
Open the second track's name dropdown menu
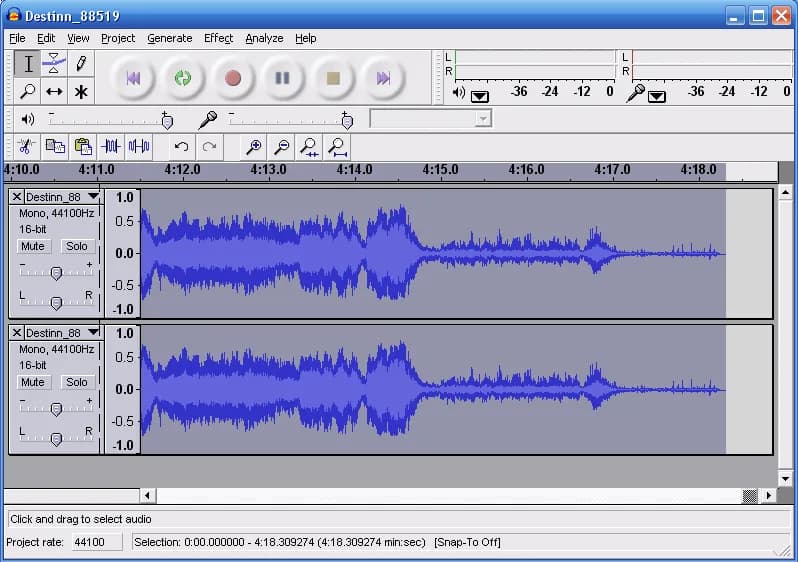(93, 332)
